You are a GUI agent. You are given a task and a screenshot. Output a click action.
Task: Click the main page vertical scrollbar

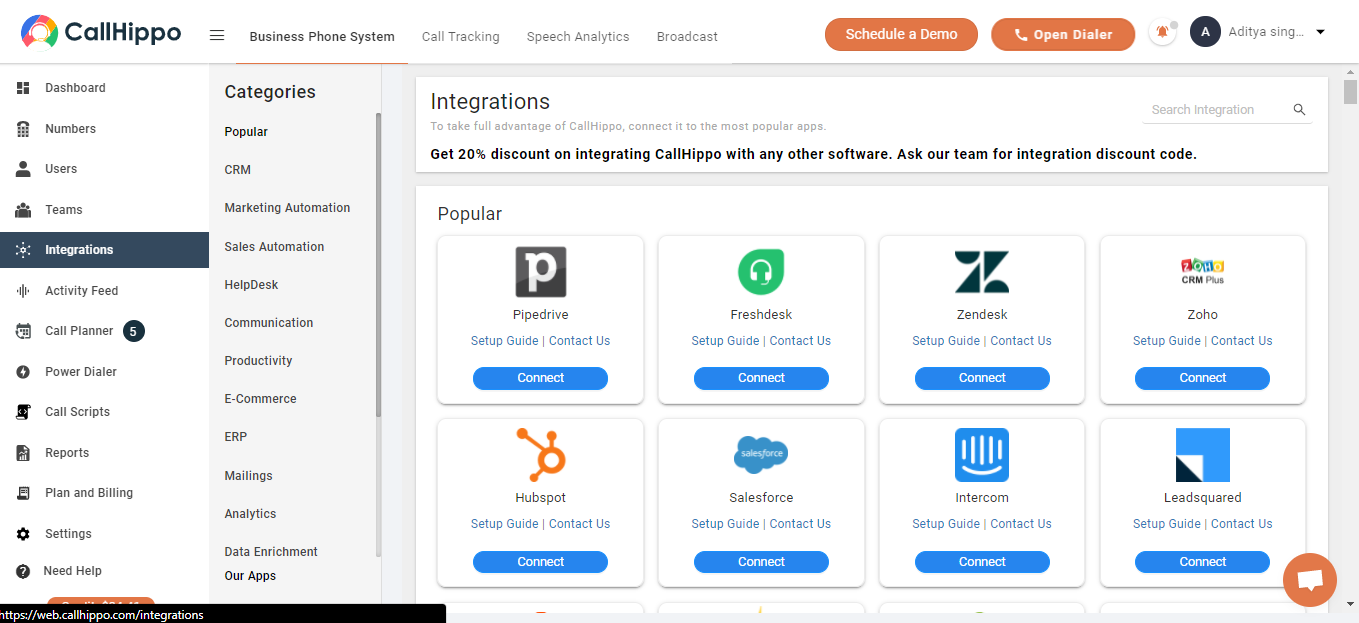tap(1351, 92)
